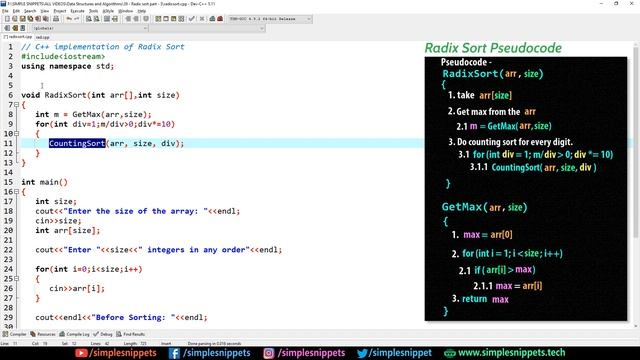Open the Edit menu
640x360 pixels.
pos(16,11)
